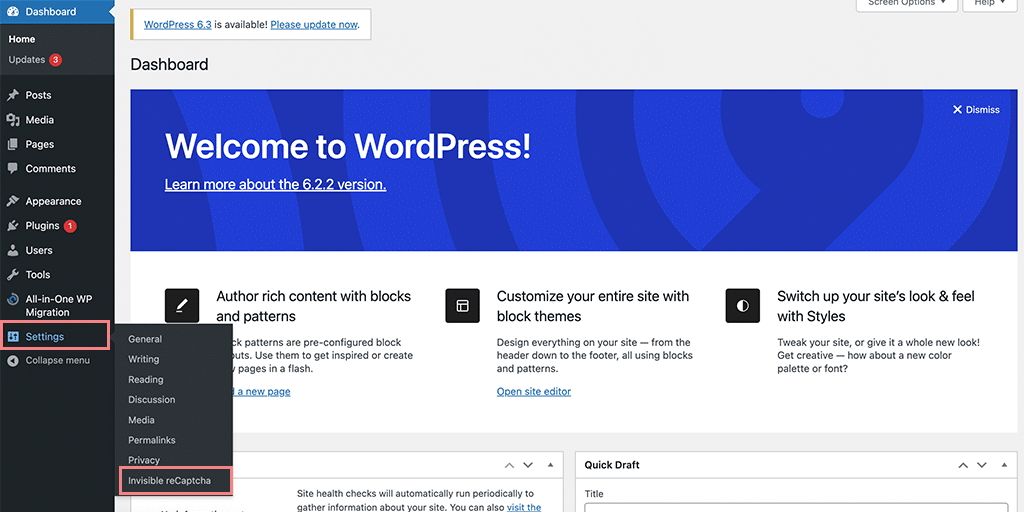1024x512 pixels.
Task: Click the Comments bubble icon
Action: tap(13, 169)
